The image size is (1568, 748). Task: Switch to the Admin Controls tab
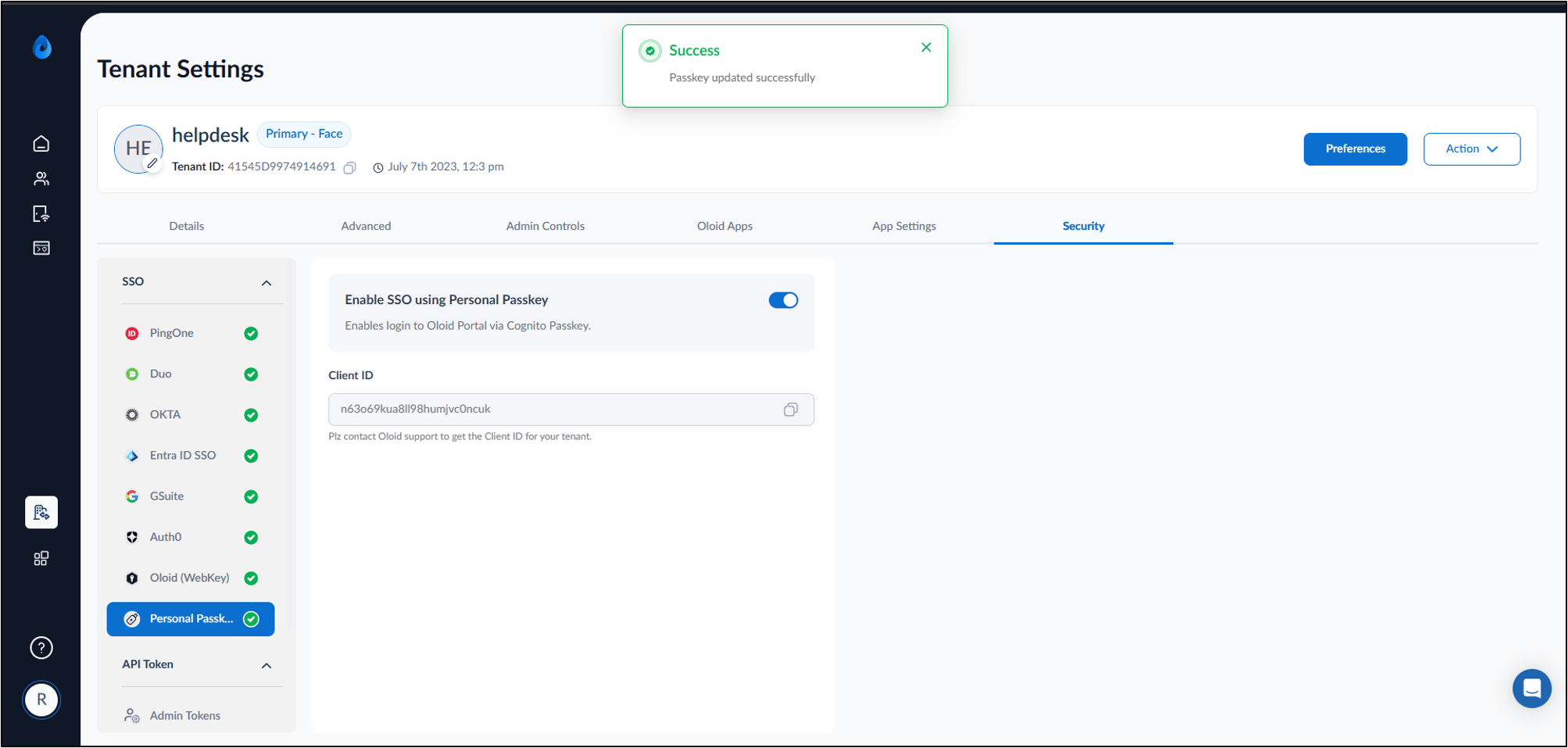click(x=546, y=226)
